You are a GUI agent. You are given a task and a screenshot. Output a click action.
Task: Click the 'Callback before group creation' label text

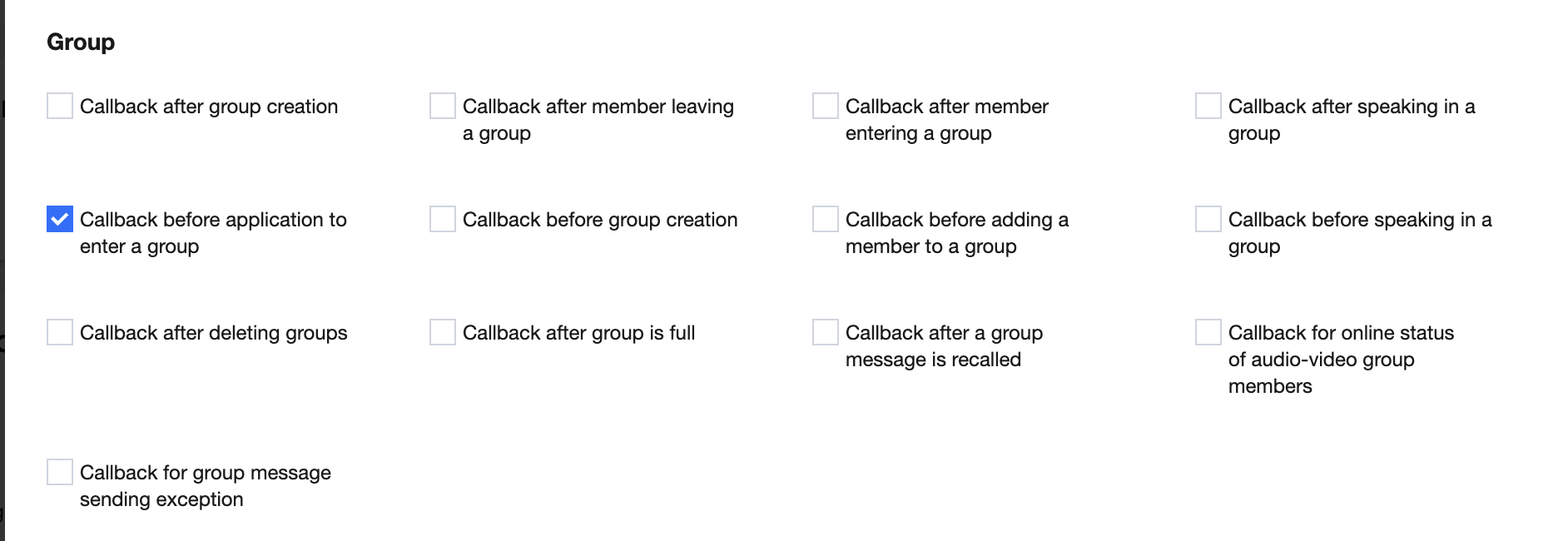(x=600, y=220)
